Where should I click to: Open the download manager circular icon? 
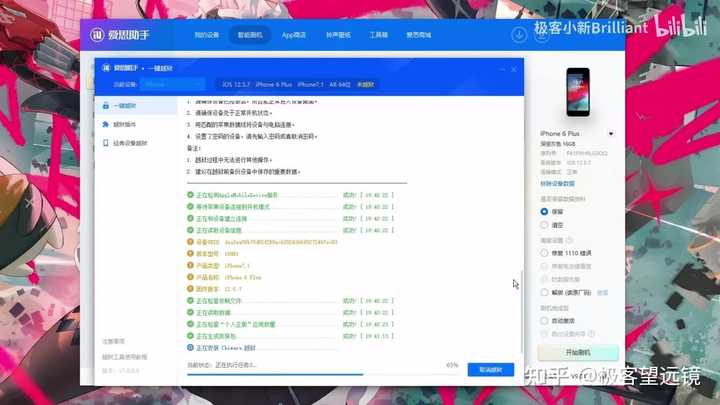click(x=519, y=35)
